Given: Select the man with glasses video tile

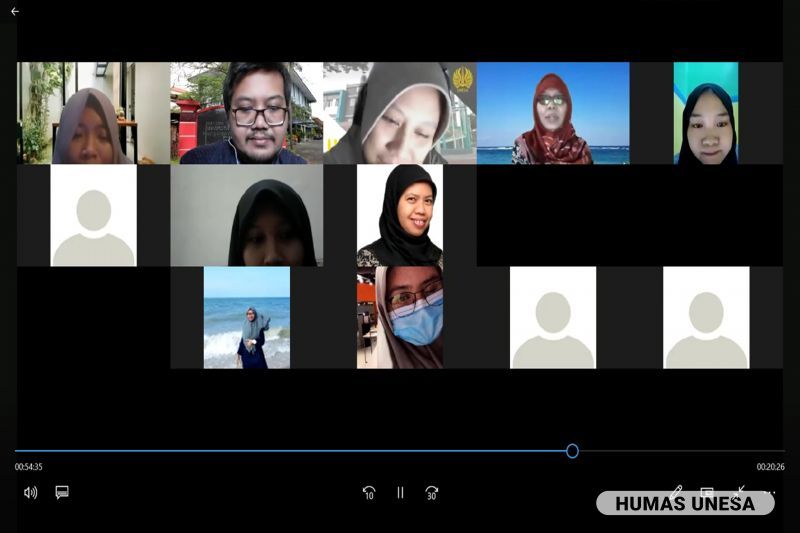Looking at the screenshot, I should point(247,113).
